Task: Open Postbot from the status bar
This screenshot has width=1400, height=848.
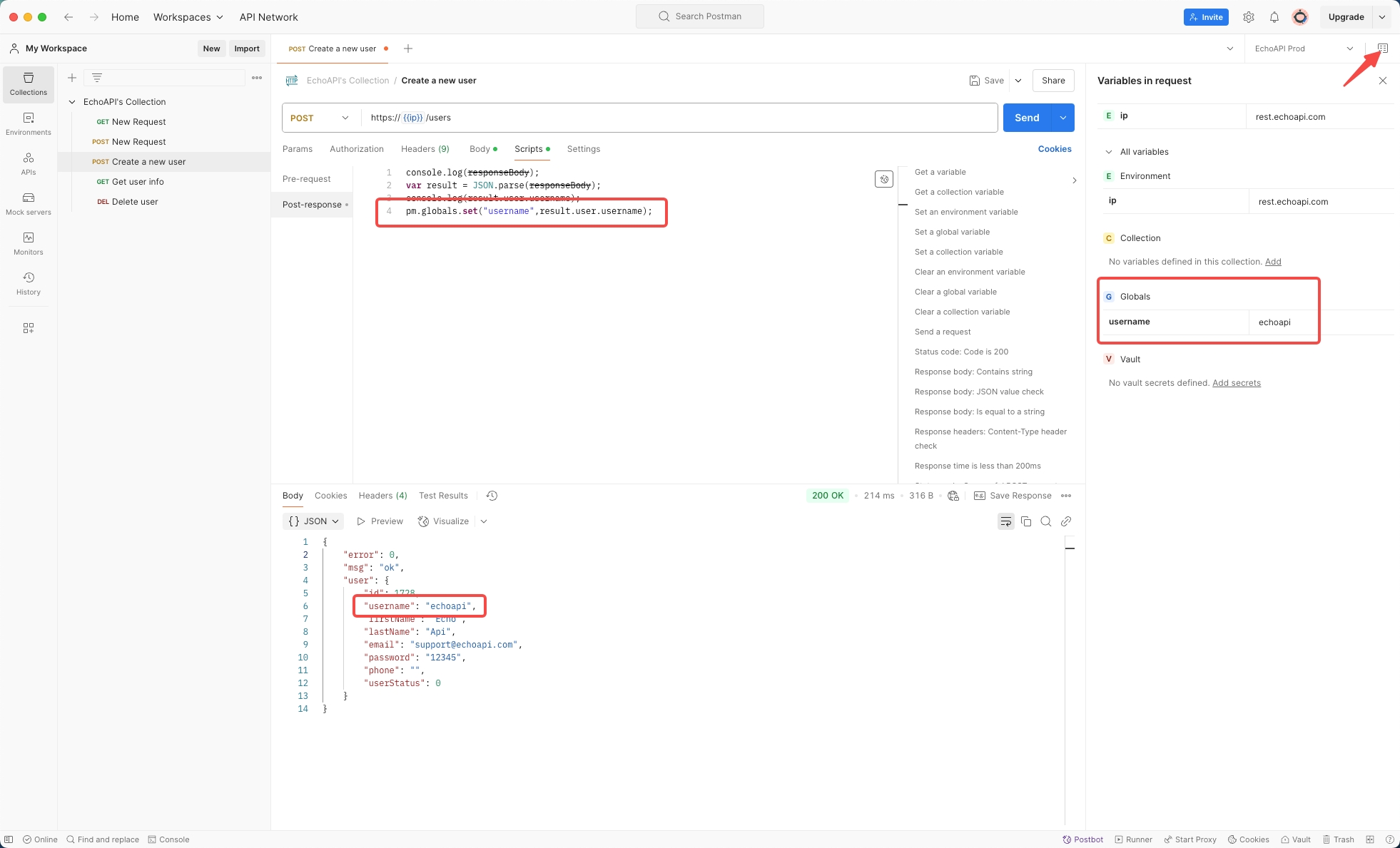Action: coord(1083,839)
